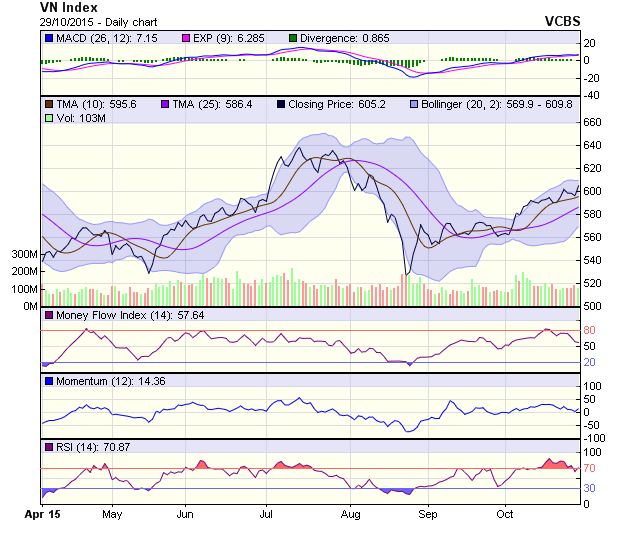Image resolution: width=620 pixels, height=535 pixels.
Task: Select the purple TMA (25) legend swatch
Action: tap(166, 103)
